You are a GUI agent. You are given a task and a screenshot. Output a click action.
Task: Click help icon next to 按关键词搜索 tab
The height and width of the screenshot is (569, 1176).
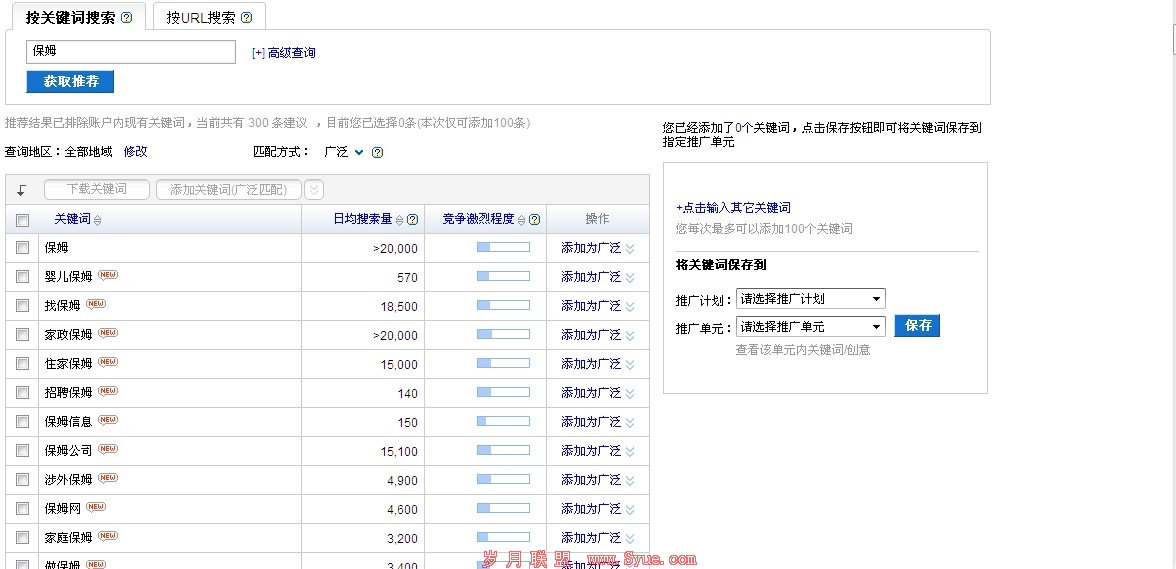[x=126, y=18]
